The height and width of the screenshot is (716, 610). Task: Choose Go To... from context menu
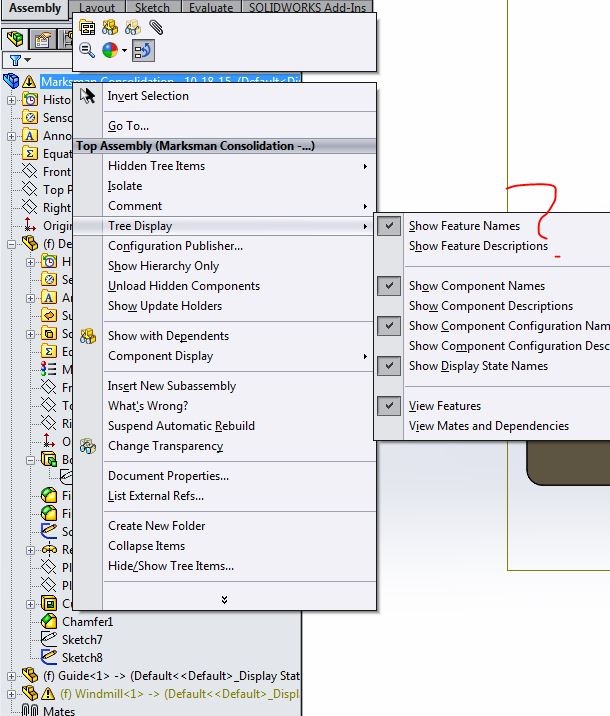[x=128, y=126]
